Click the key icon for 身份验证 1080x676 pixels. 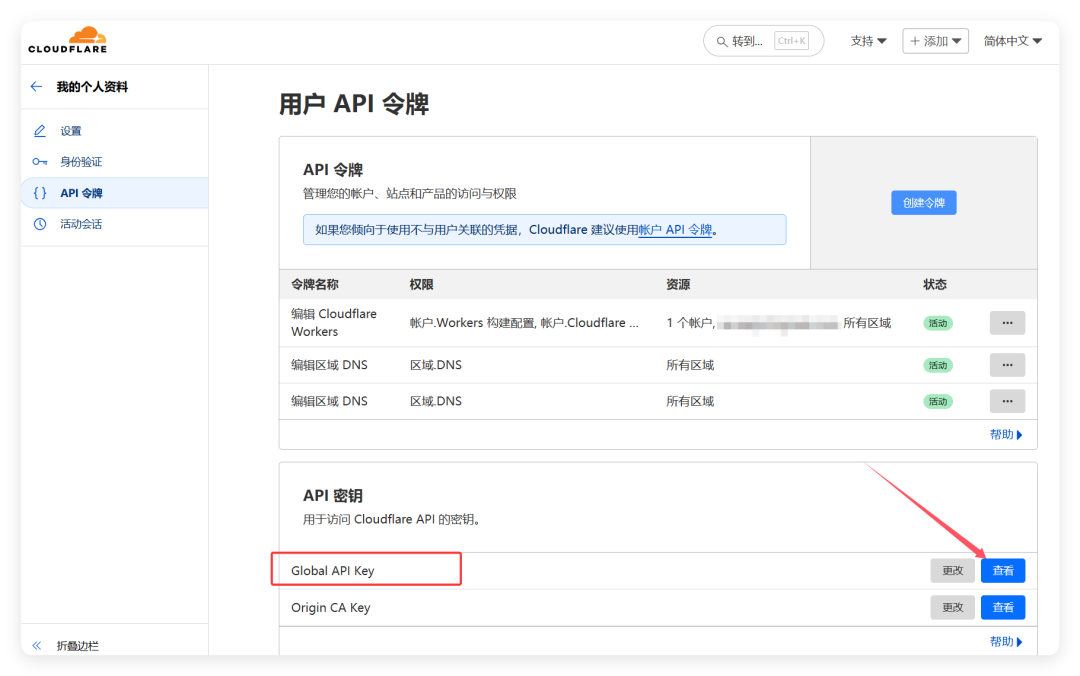click(x=40, y=162)
